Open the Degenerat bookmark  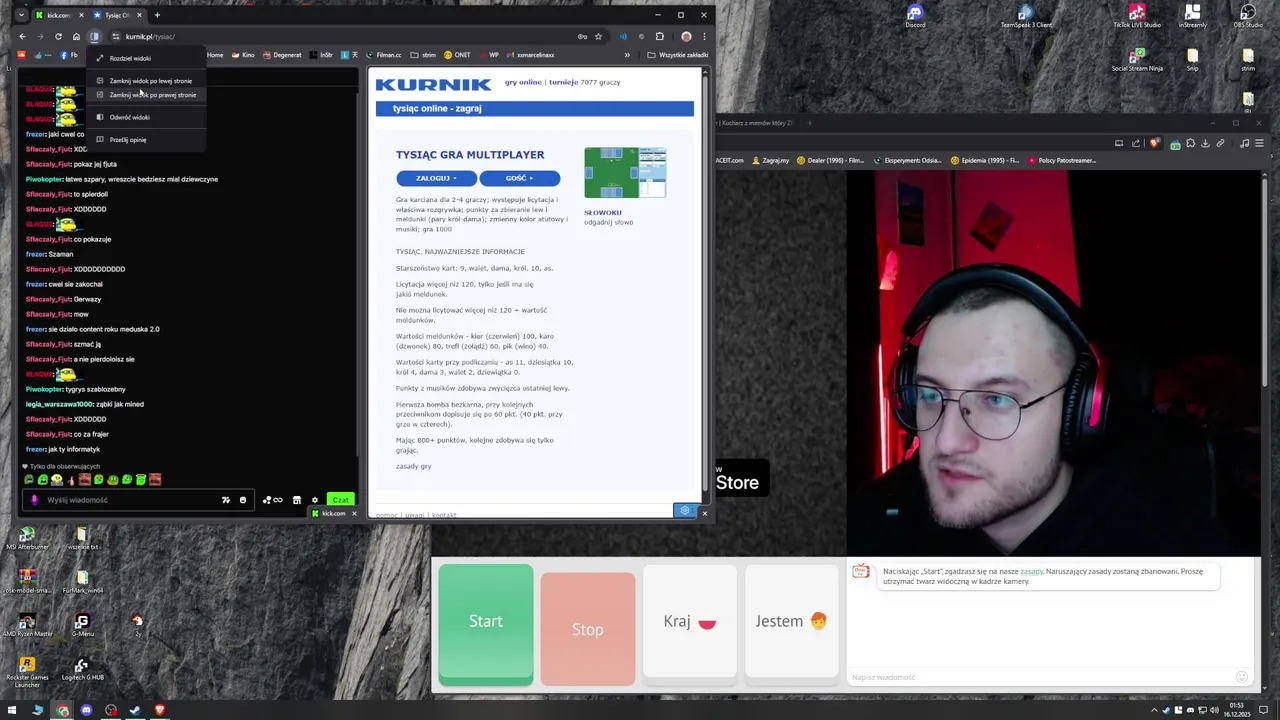pos(281,55)
